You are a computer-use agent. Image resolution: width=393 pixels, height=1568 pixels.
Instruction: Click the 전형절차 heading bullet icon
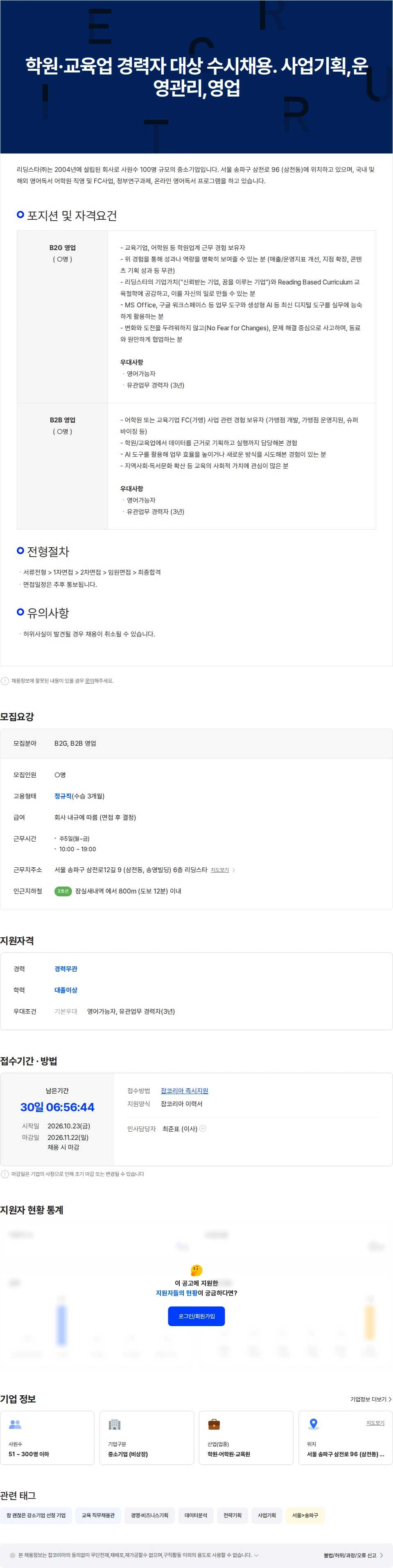20,550
